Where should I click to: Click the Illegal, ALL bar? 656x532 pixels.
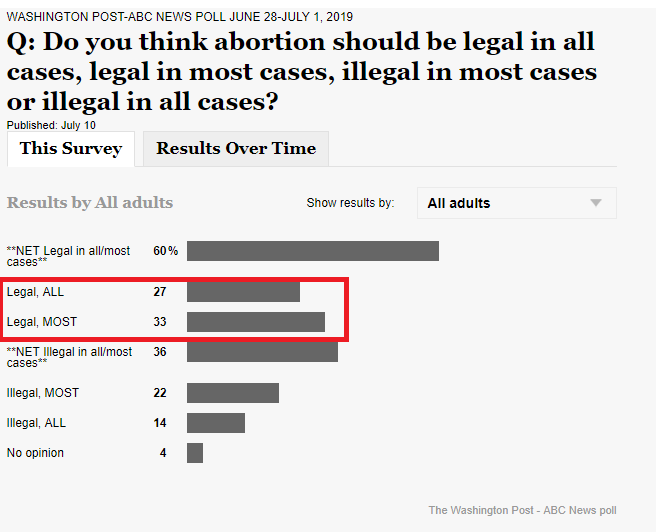click(x=216, y=423)
